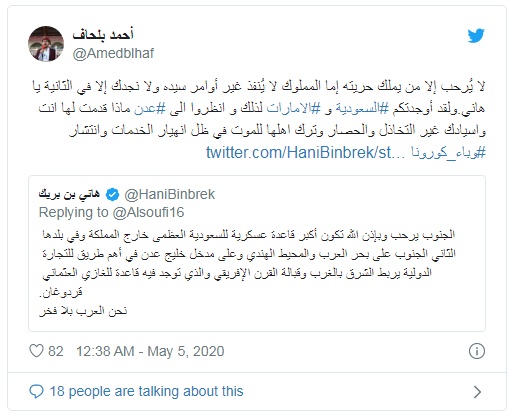Open the quoted tweet body text
Screen dimensions: 516x418
click(249, 273)
